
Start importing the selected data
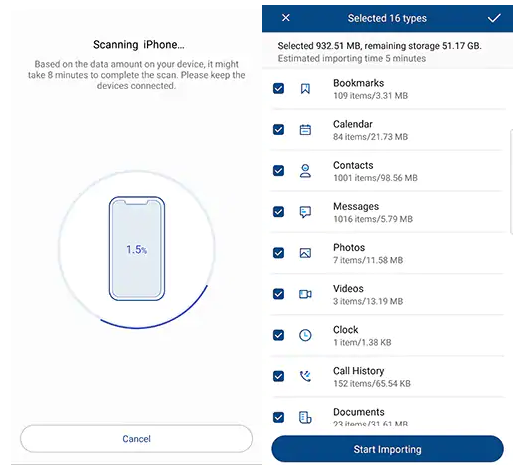[x=387, y=449]
